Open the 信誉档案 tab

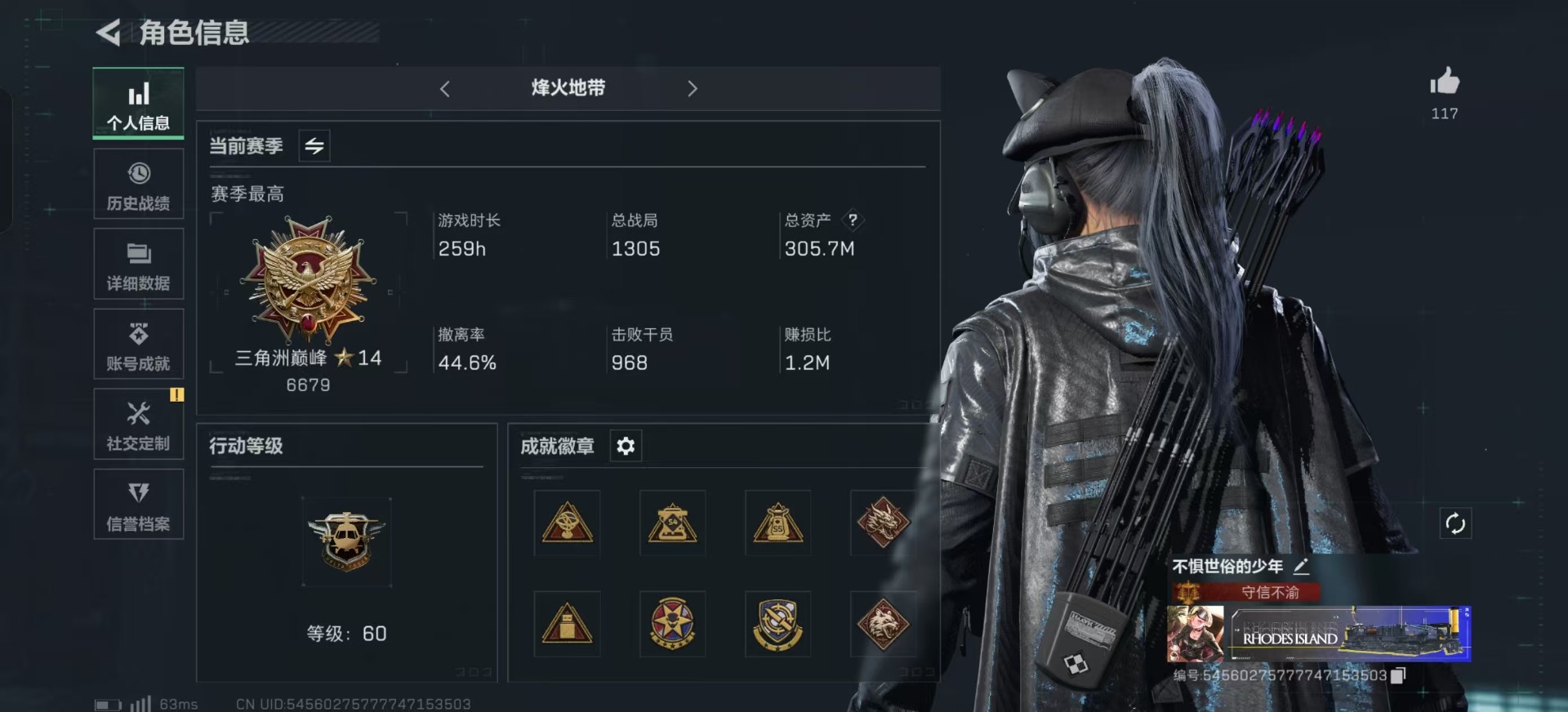(x=139, y=505)
